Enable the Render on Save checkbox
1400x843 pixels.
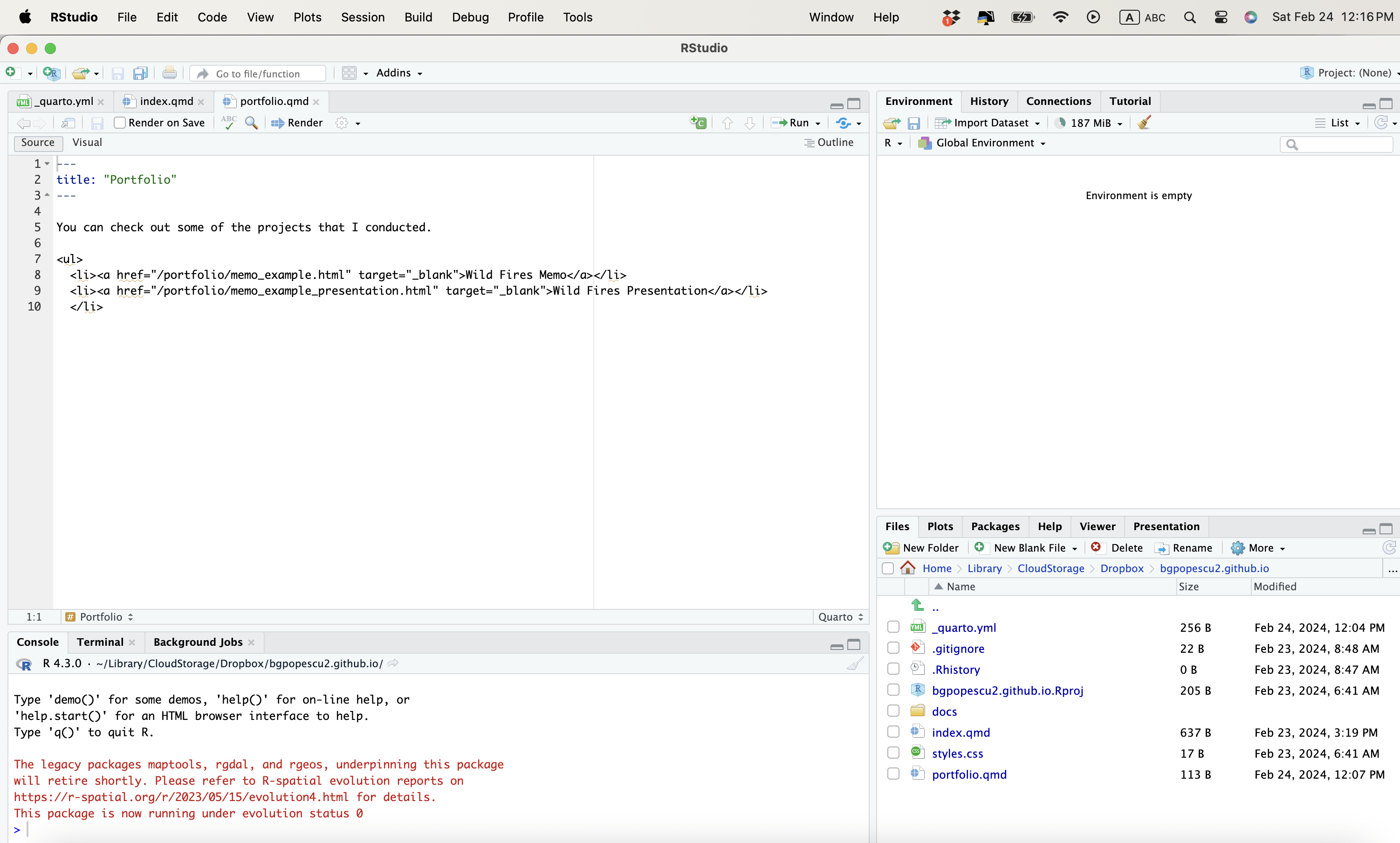click(x=119, y=123)
